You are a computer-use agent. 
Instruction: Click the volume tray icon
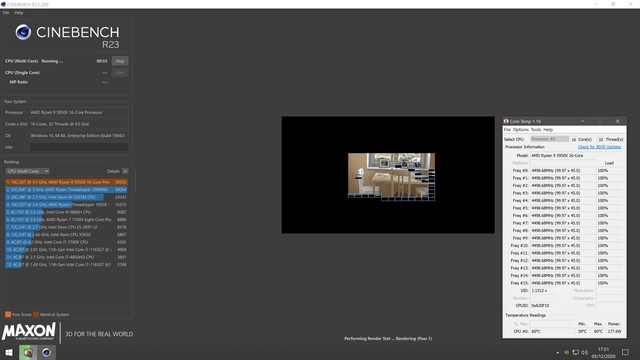(x=585, y=352)
